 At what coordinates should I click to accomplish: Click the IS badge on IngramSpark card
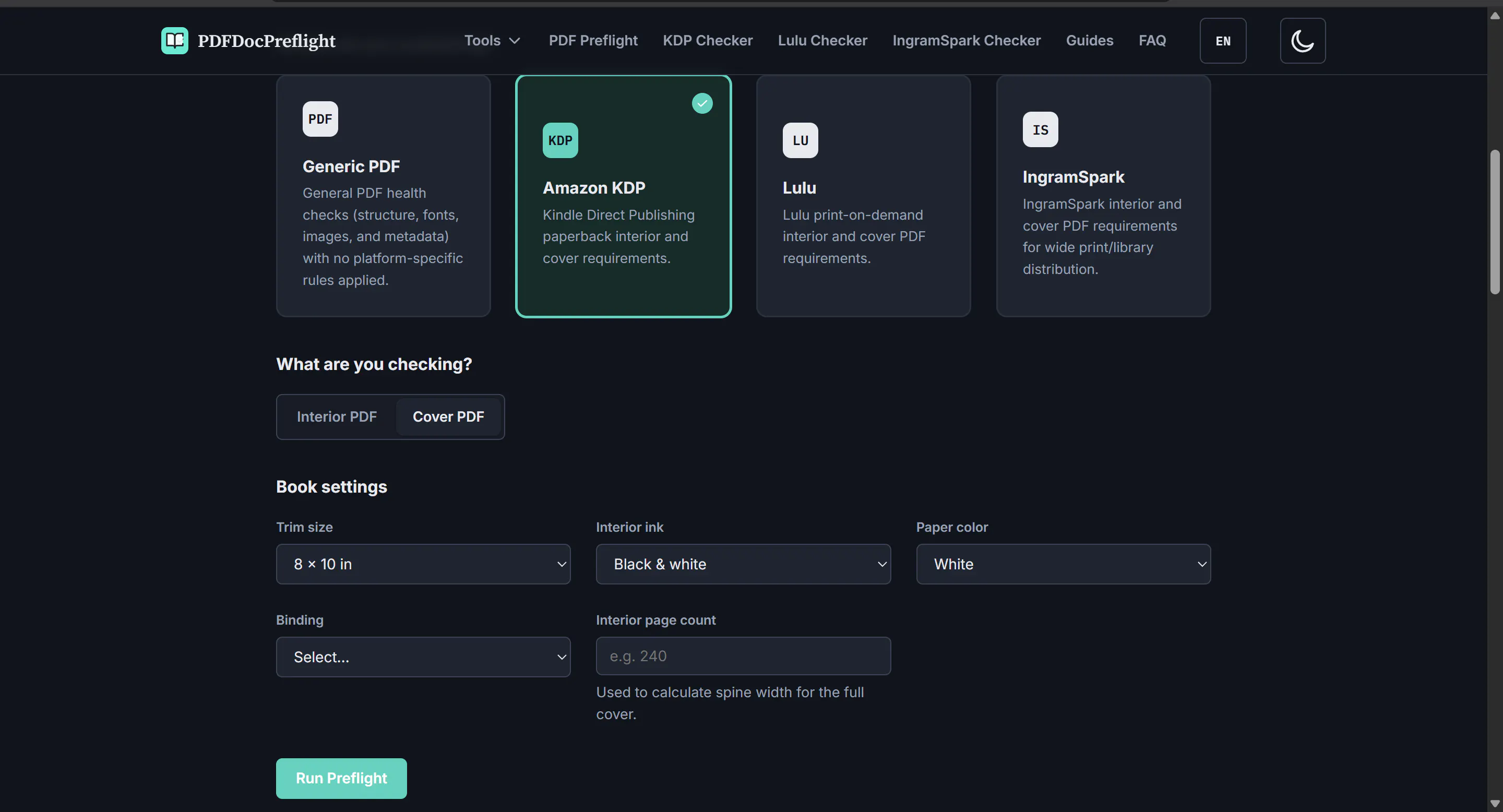(x=1040, y=129)
